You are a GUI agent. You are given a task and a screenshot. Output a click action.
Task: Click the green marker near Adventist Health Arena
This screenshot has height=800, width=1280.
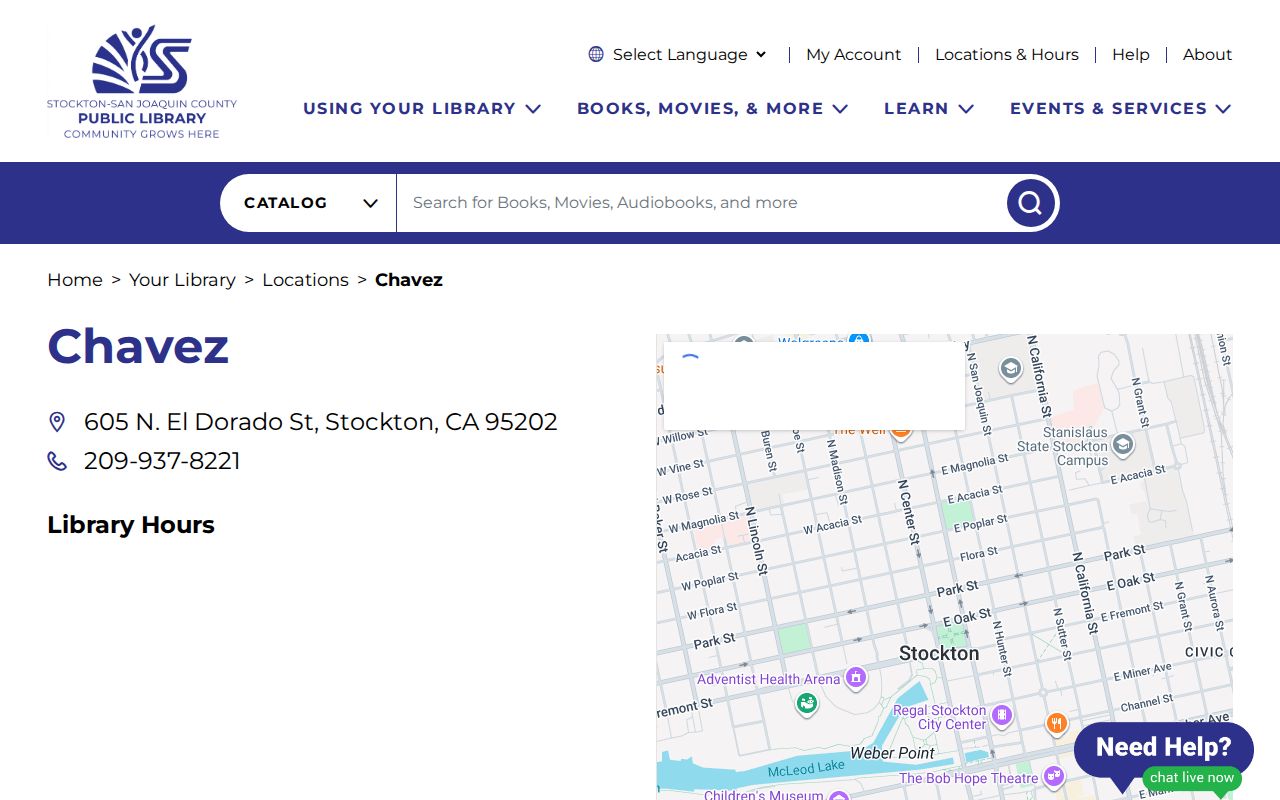coord(807,704)
